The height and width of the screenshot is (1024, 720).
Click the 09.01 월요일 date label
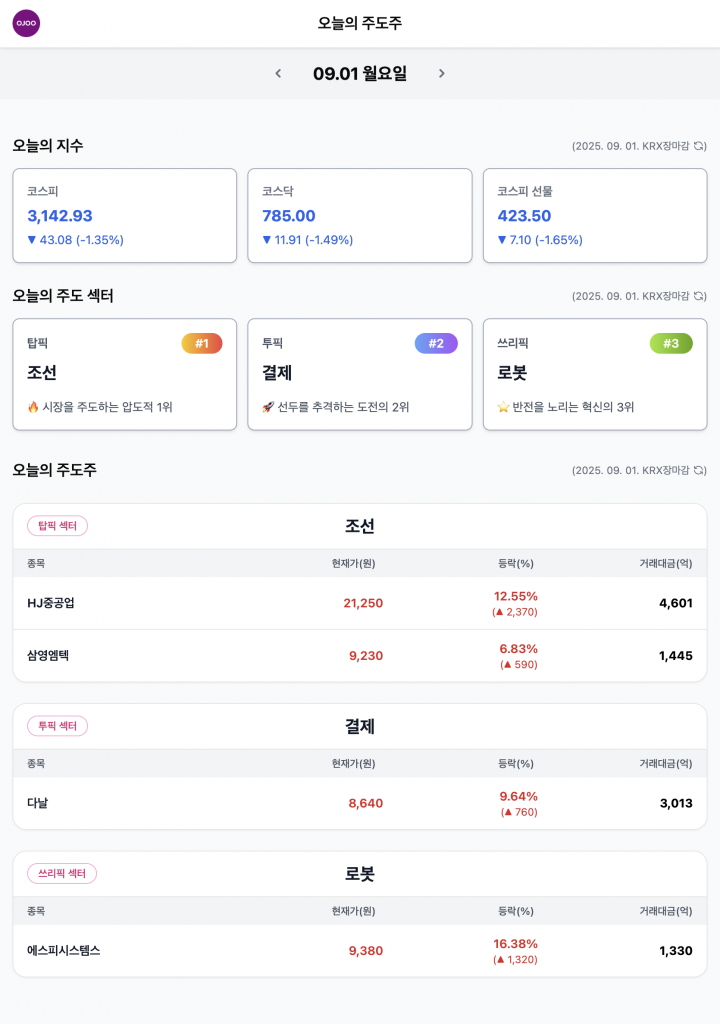[360, 73]
